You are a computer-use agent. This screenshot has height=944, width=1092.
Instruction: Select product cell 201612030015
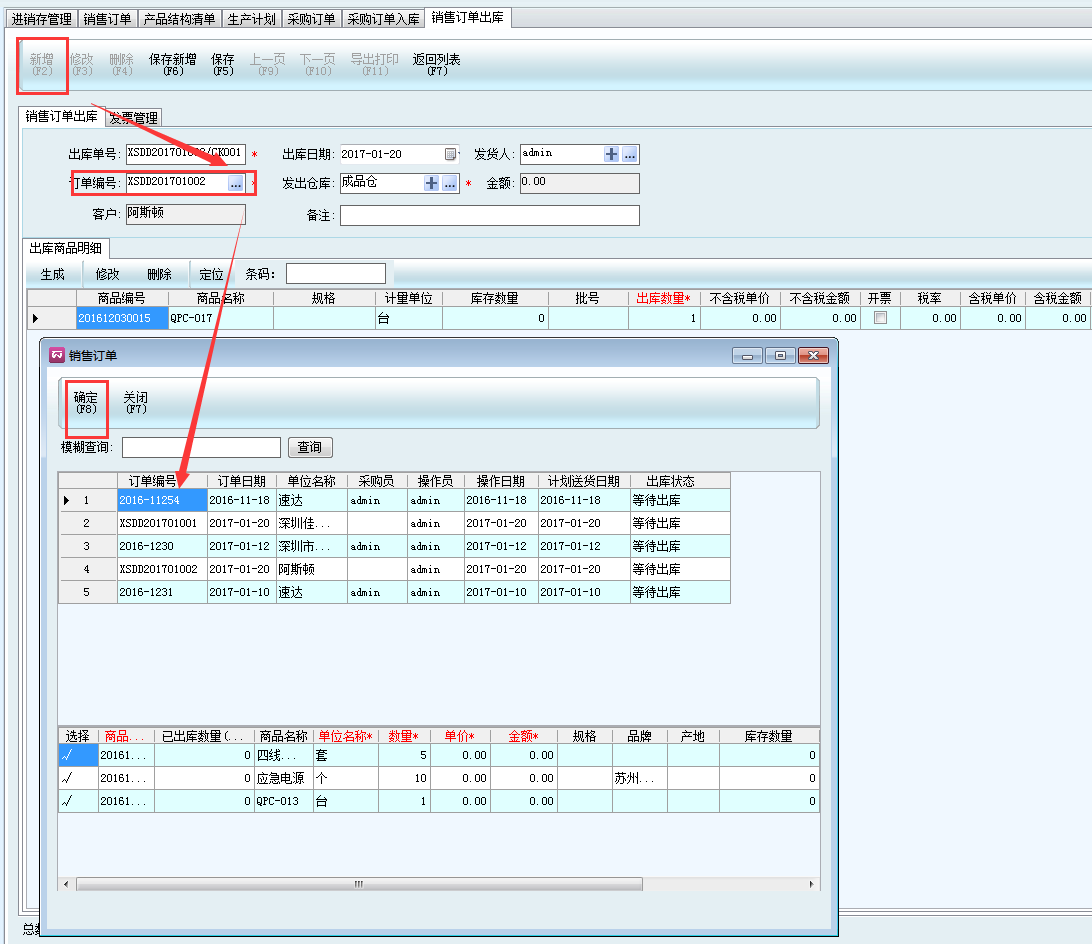pyautogui.click(x=122, y=318)
